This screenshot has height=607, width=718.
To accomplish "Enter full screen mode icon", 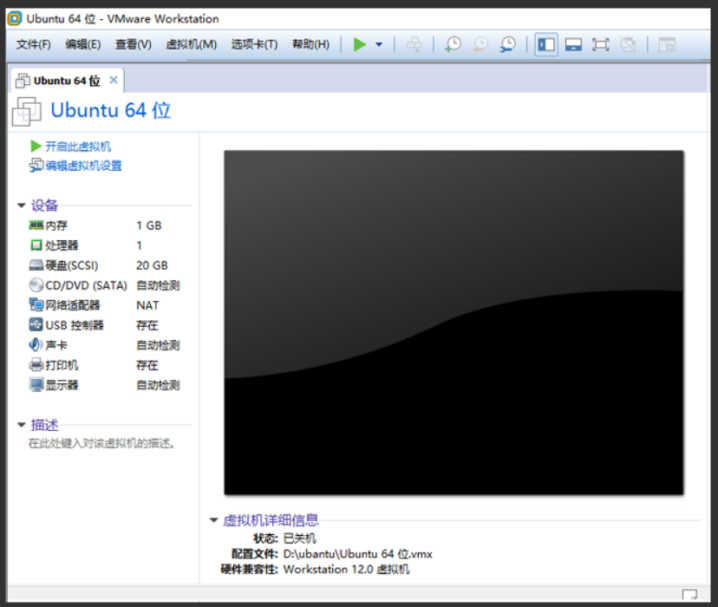I will [x=600, y=44].
